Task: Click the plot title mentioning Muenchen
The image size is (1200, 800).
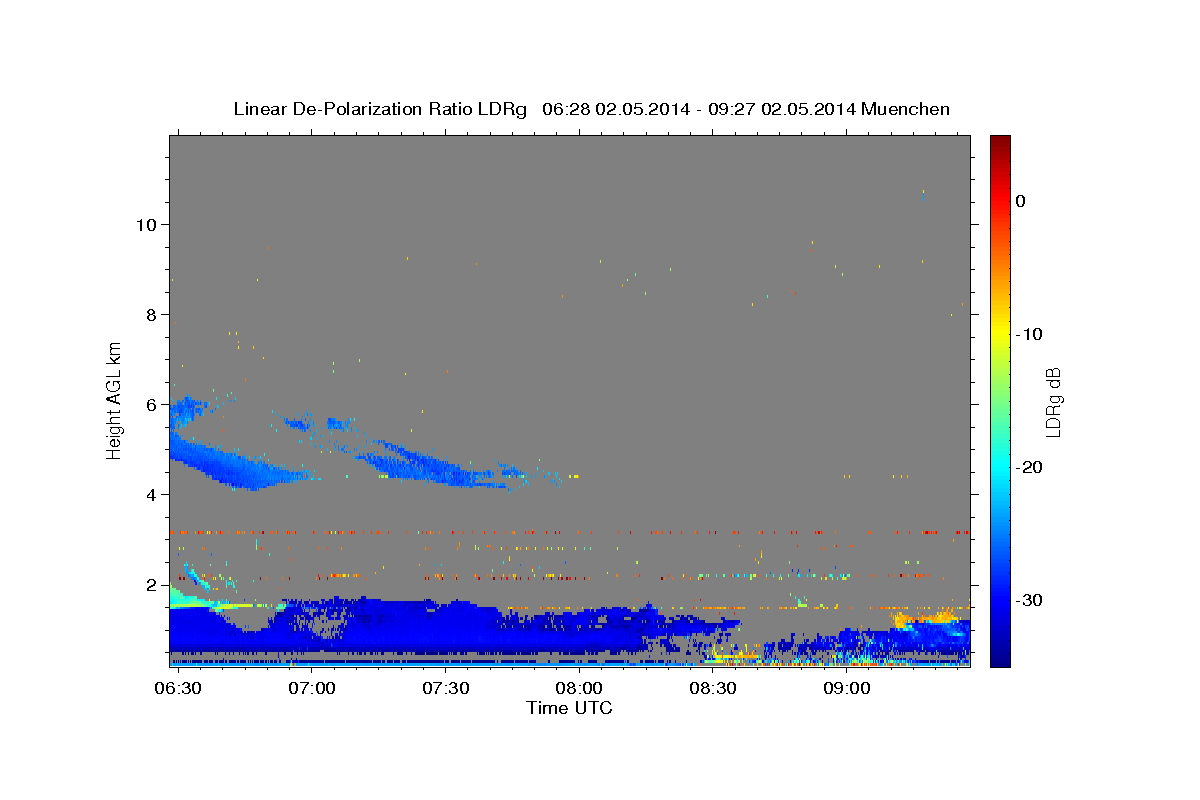Action: [591, 109]
